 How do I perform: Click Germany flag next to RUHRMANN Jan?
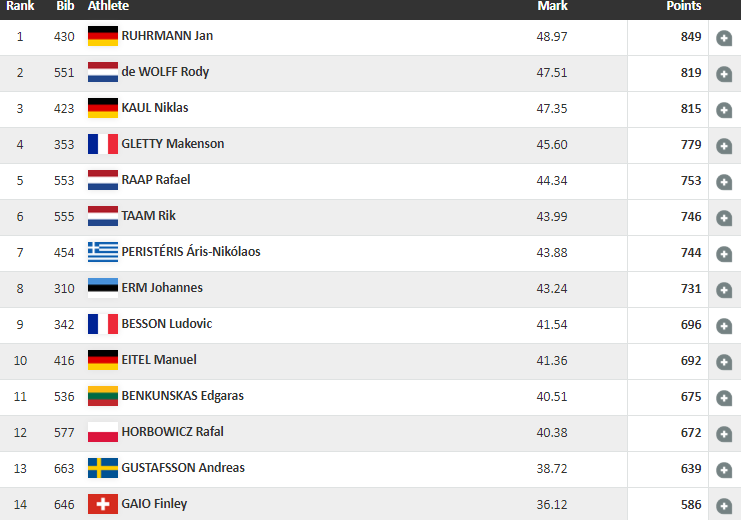point(103,36)
